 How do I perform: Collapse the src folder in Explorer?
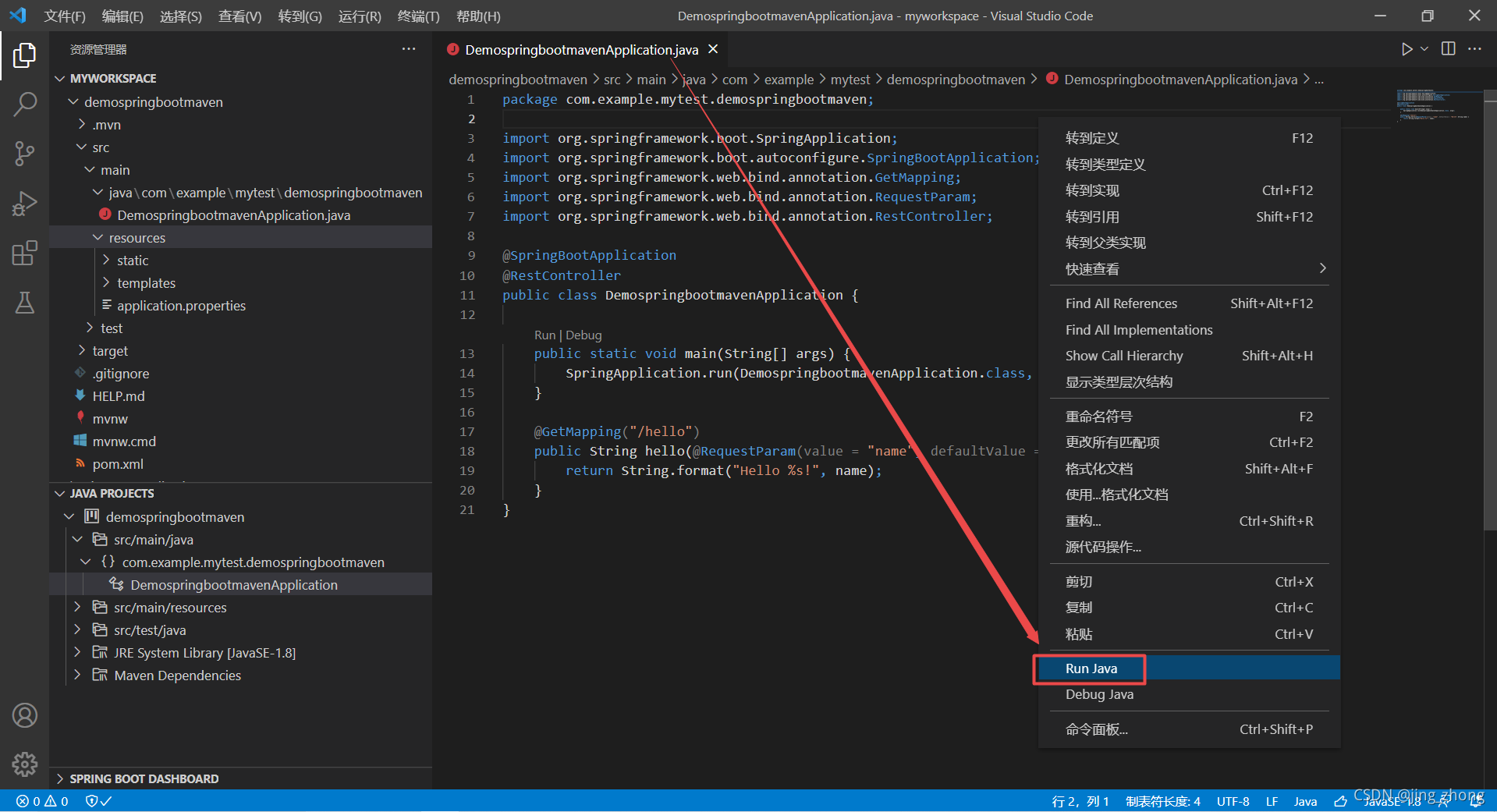pyautogui.click(x=82, y=147)
